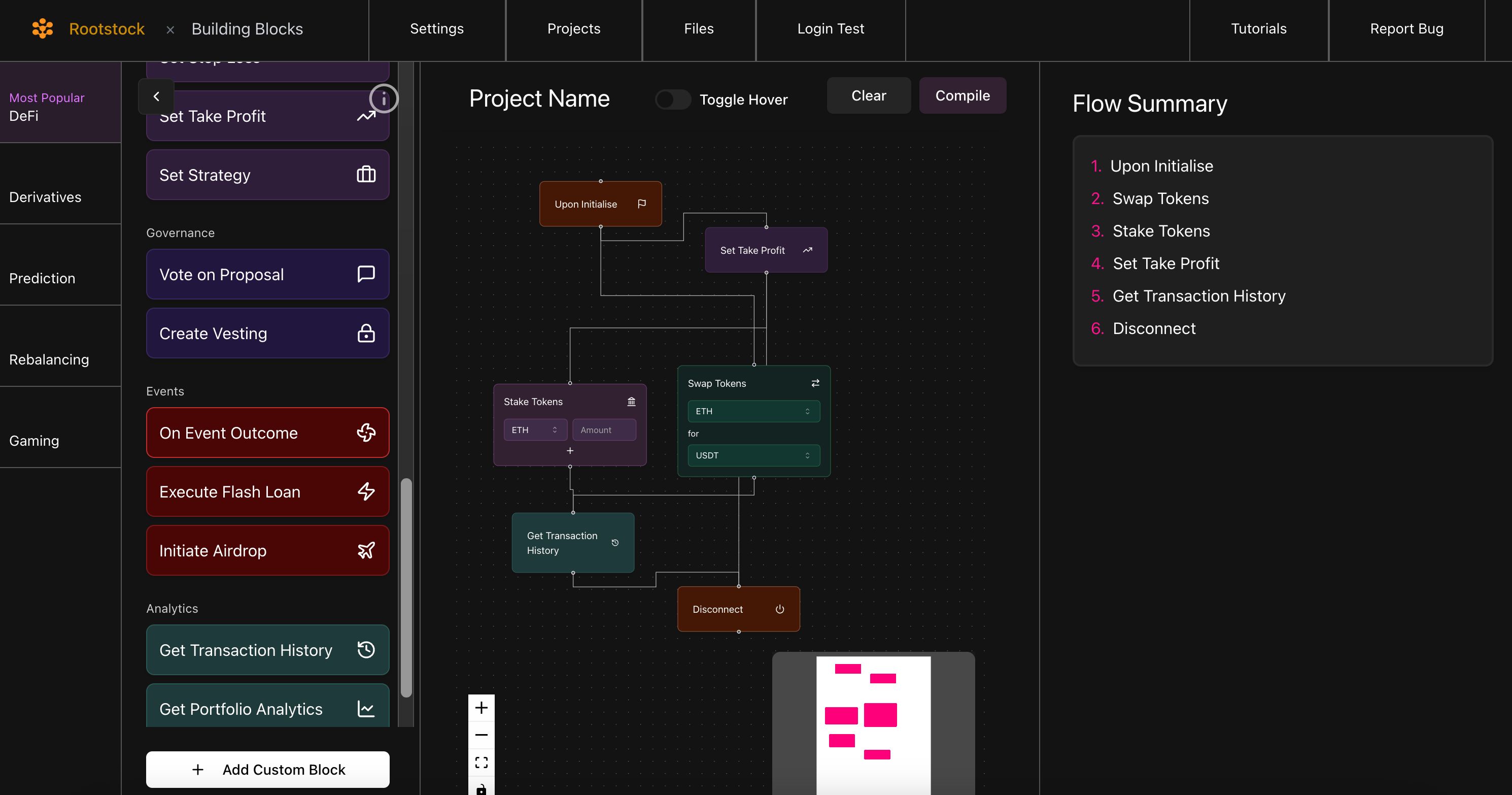Click the Compile button

(962, 95)
